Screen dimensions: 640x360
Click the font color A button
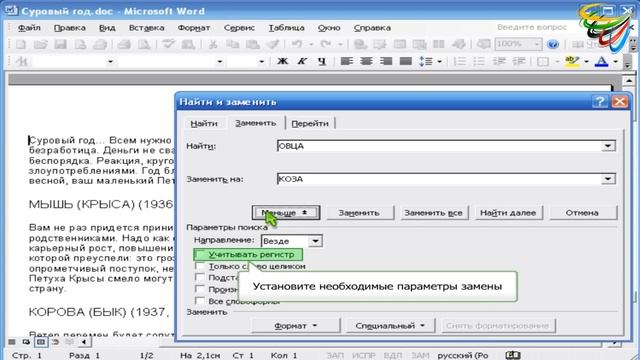[602, 61]
